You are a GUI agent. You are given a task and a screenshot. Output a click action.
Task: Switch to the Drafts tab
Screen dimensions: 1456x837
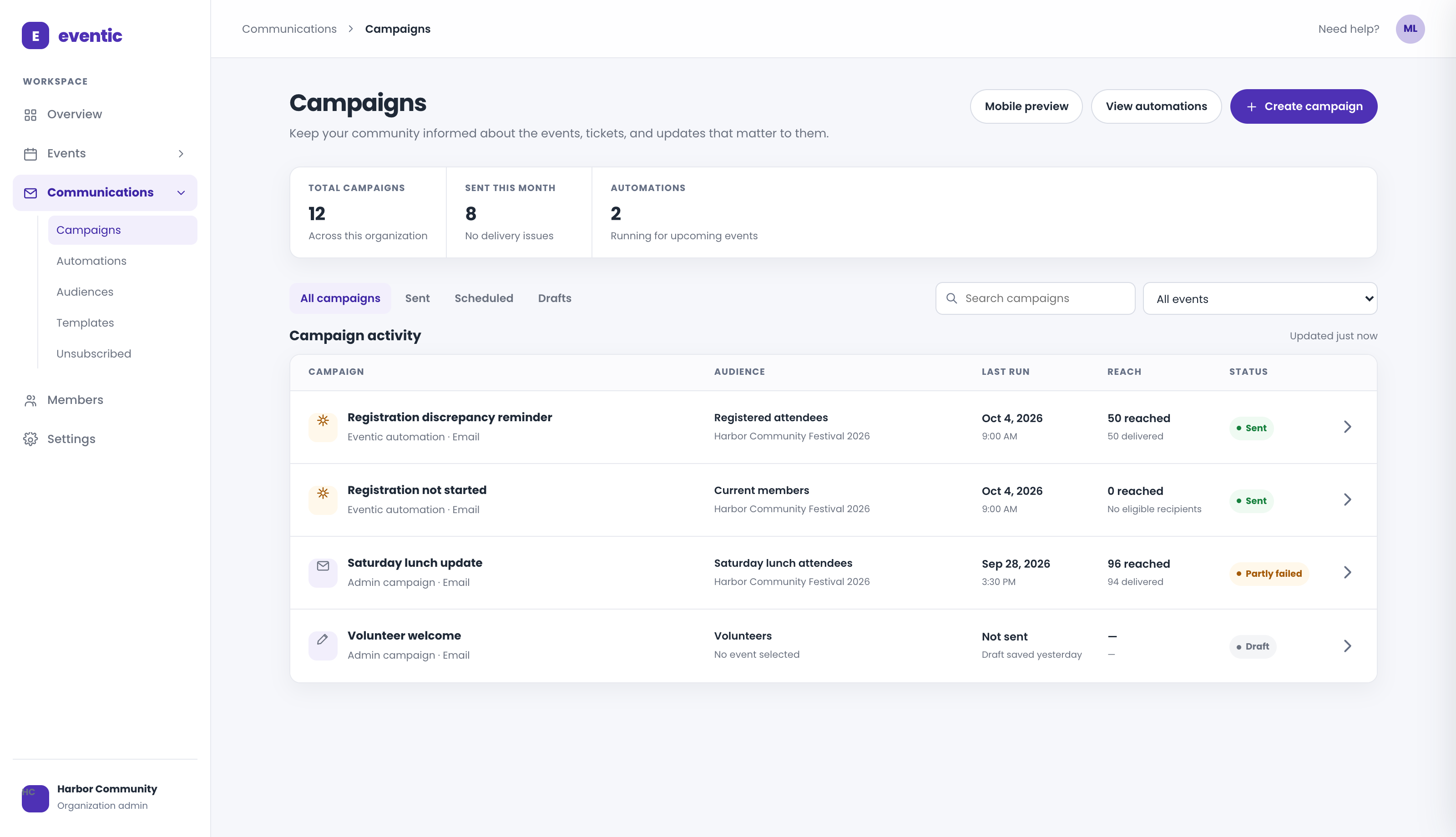[x=554, y=298]
